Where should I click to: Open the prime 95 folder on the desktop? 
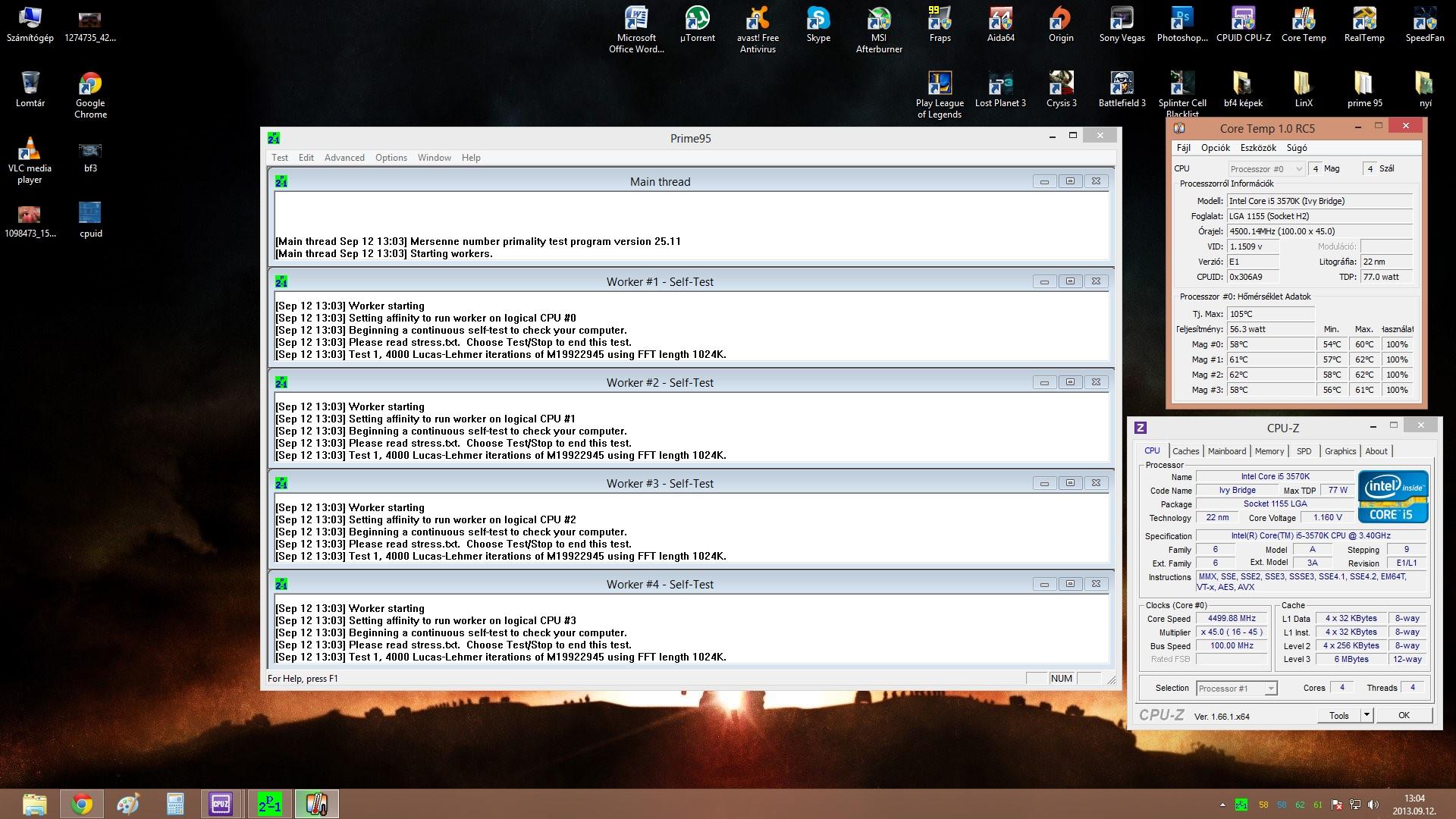pos(1364,89)
